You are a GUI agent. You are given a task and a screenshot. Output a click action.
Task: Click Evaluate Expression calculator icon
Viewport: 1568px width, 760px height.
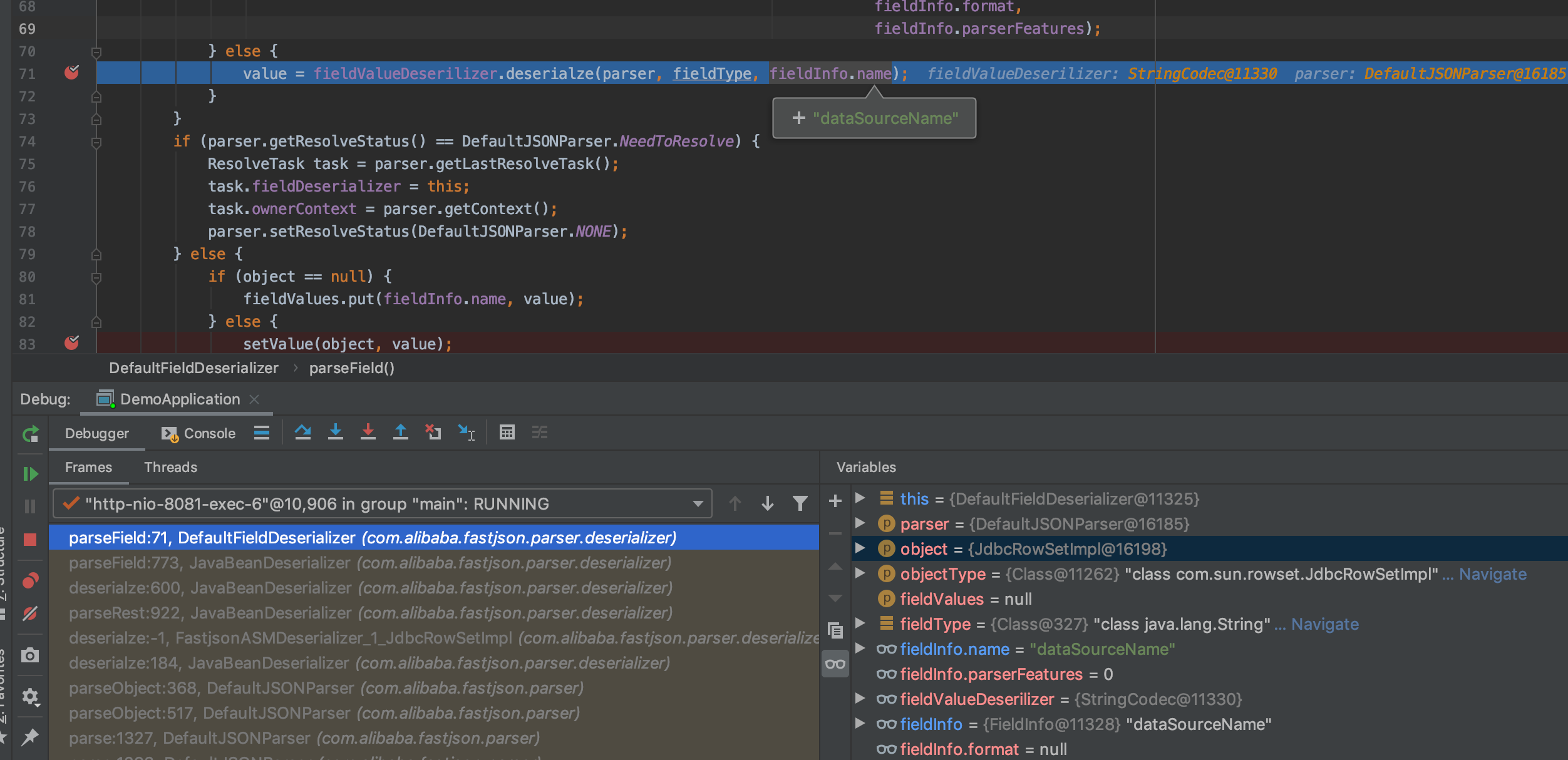tap(507, 433)
